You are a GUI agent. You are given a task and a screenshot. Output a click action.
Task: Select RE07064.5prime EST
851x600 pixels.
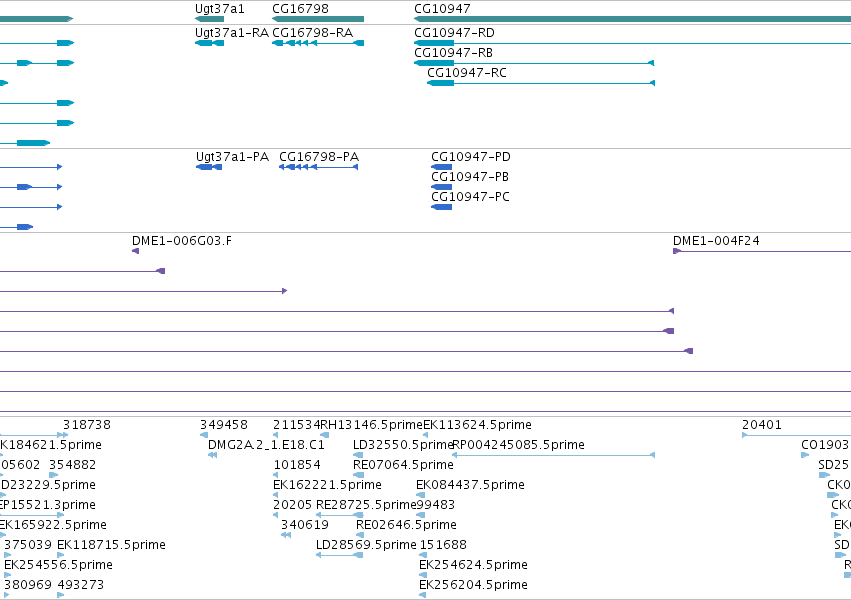point(358,475)
